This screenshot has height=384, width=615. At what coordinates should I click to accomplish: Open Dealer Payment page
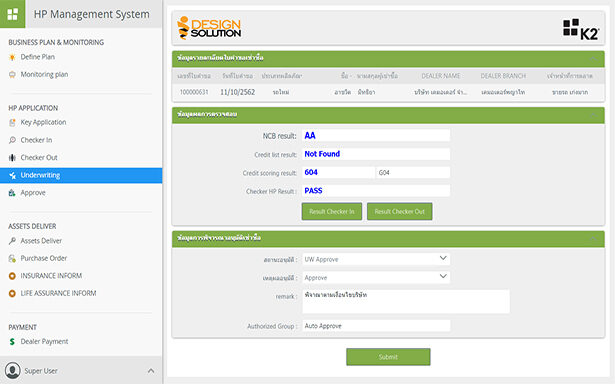44,342
